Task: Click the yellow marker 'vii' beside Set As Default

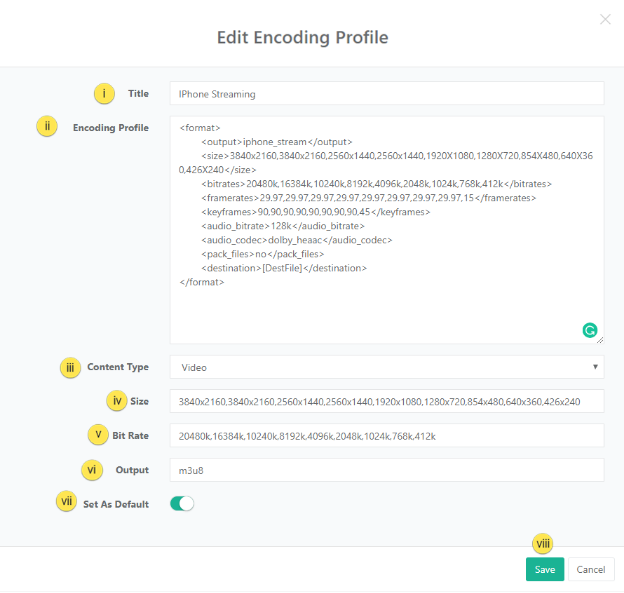Action: [x=66, y=503]
